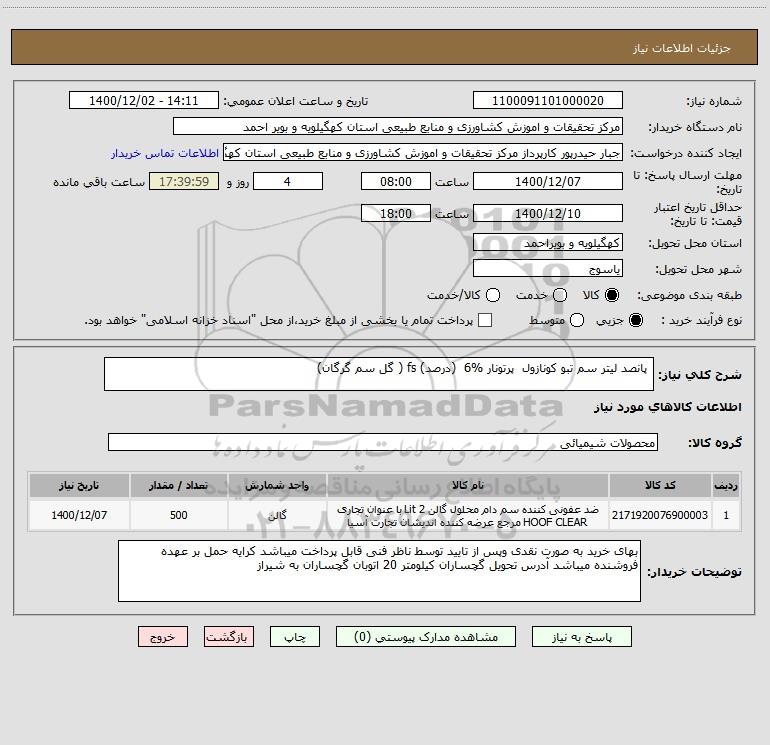Click the واحد شمارش column header

277,485
